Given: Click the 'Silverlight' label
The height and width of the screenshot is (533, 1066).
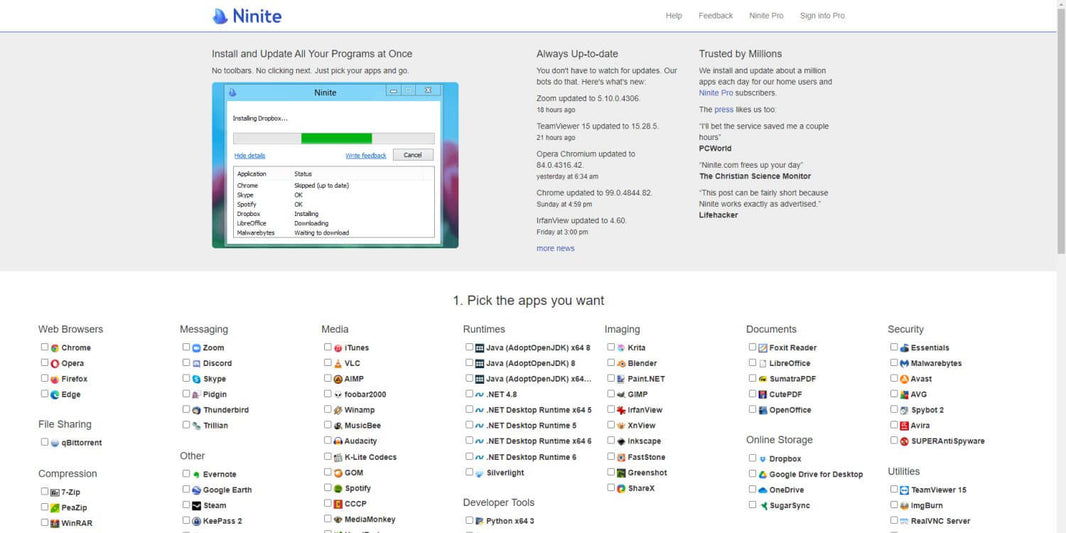Looking at the screenshot, I should [x=505, y=473].
